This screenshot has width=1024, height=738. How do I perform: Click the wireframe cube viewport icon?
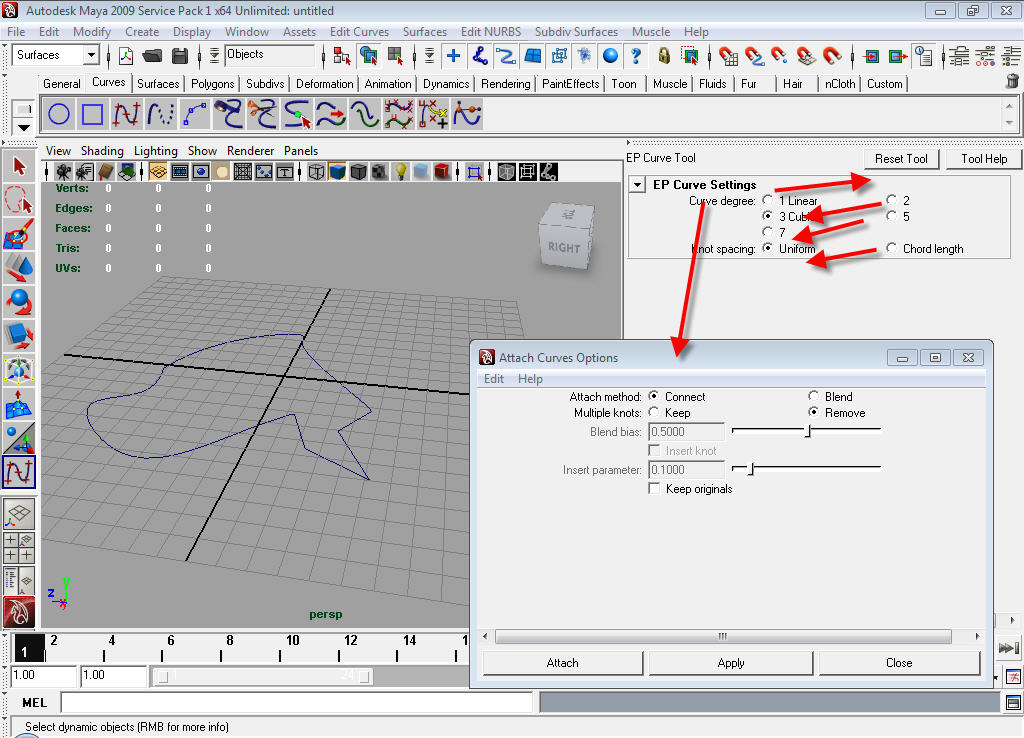point(316,172)
